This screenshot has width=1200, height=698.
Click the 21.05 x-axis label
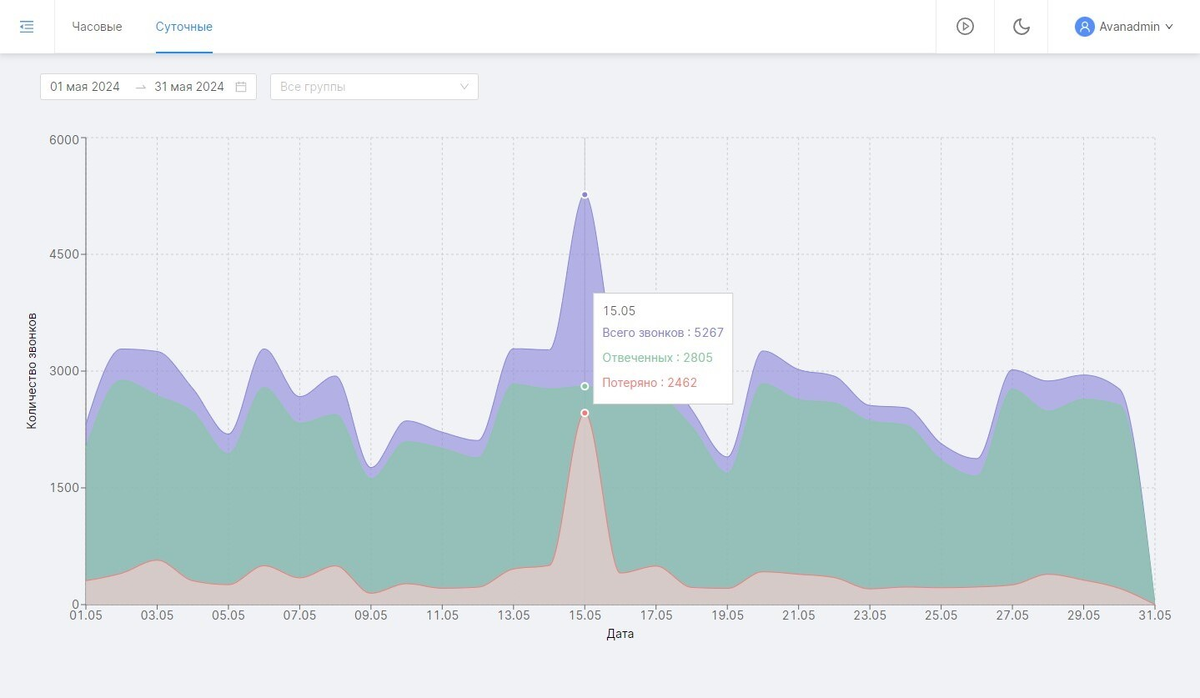[799, 616]
